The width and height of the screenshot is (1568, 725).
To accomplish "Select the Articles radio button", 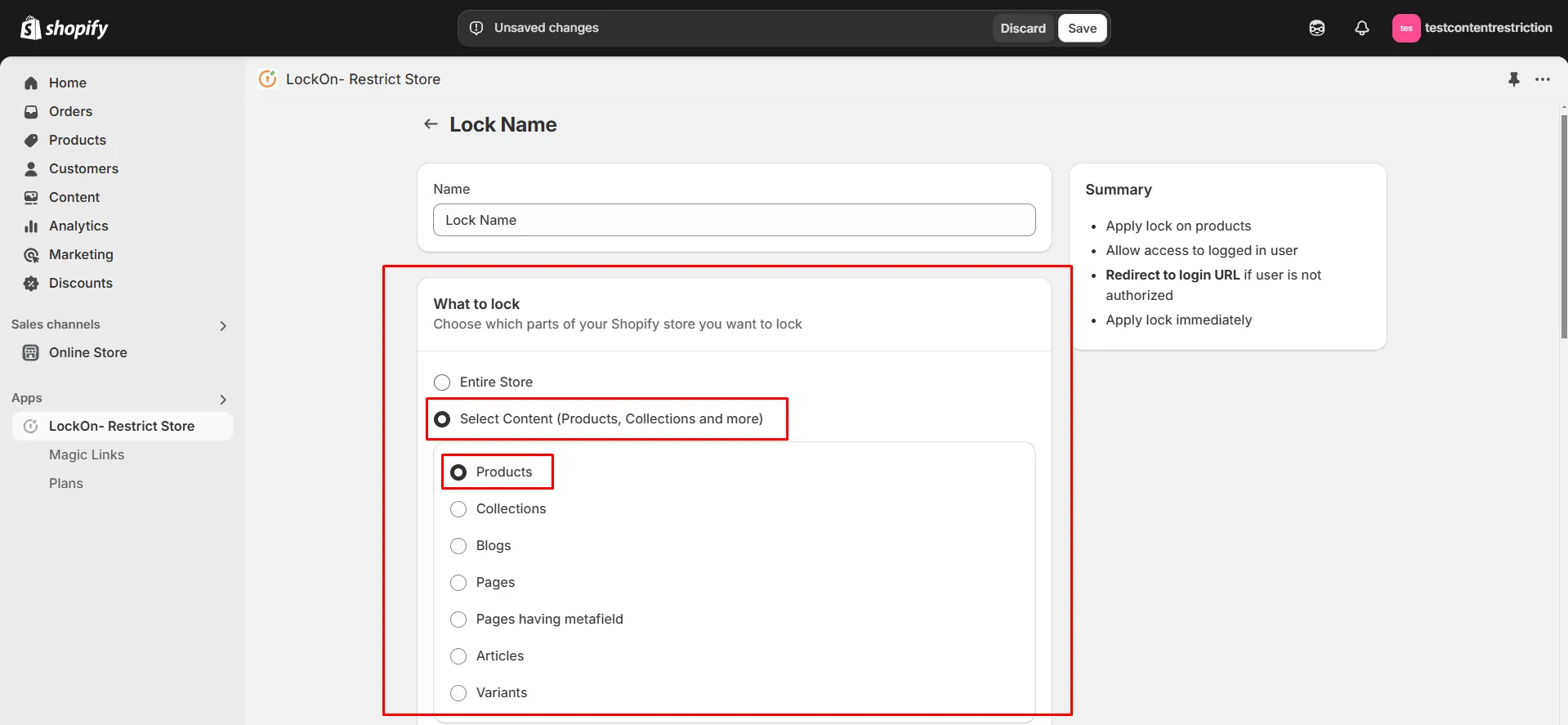I will coord(458,656).
